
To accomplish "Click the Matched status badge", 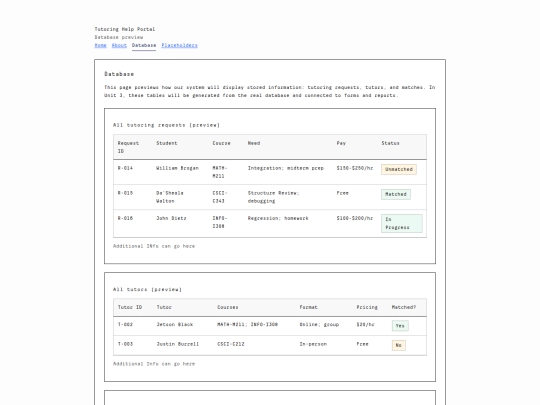I will point(396,194).
